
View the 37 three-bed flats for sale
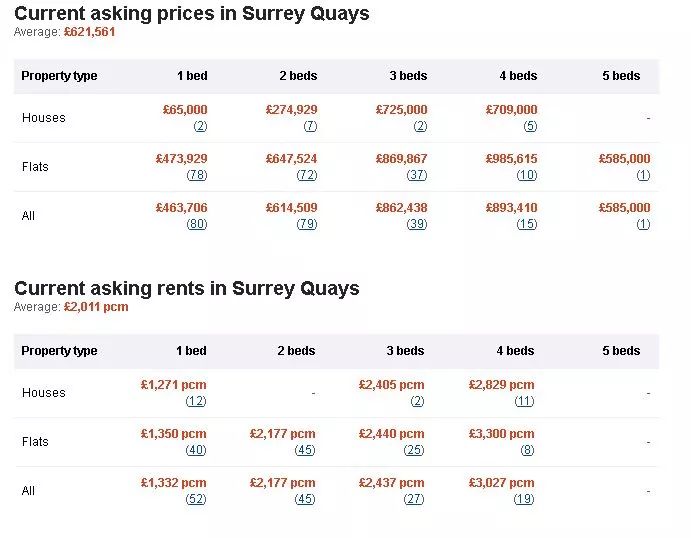(x=417, y=175)
